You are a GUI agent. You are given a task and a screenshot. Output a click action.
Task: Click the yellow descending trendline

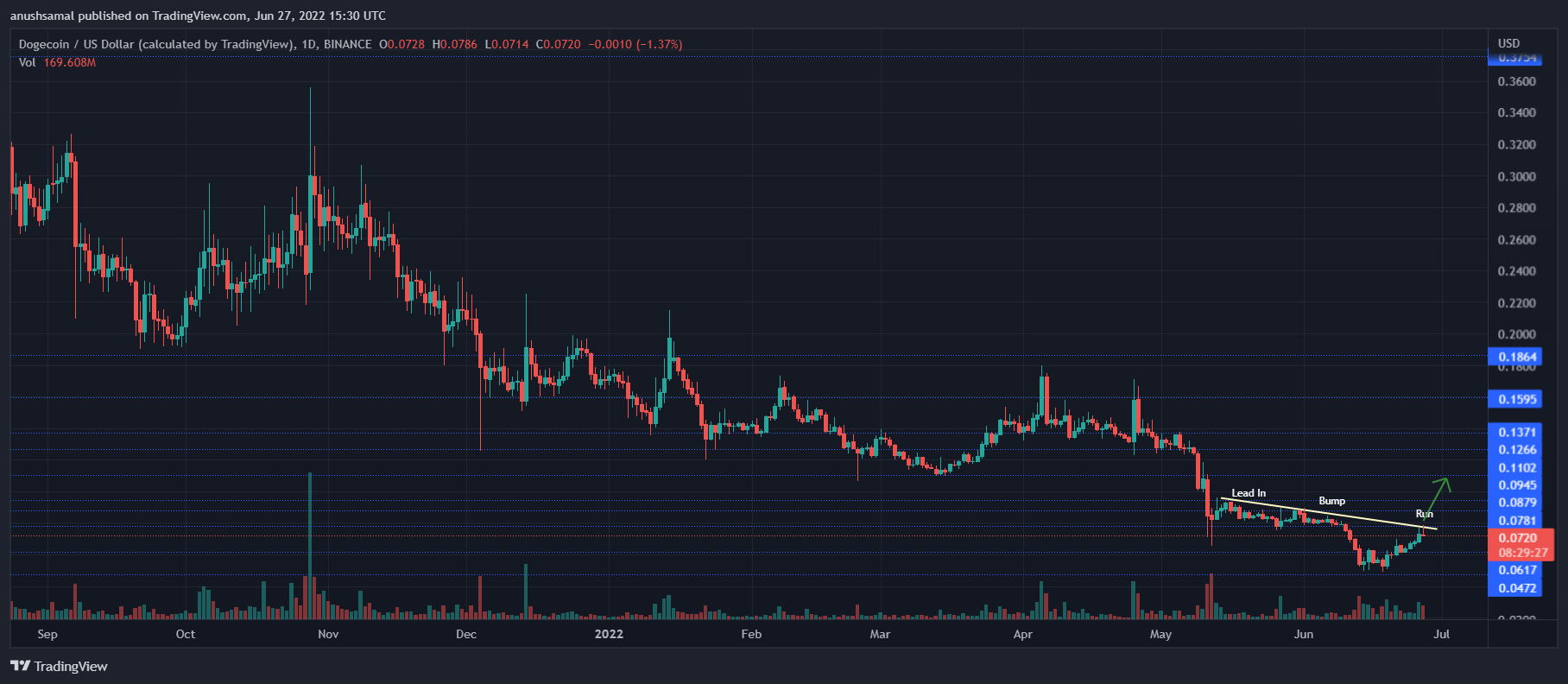(1347, 516)
